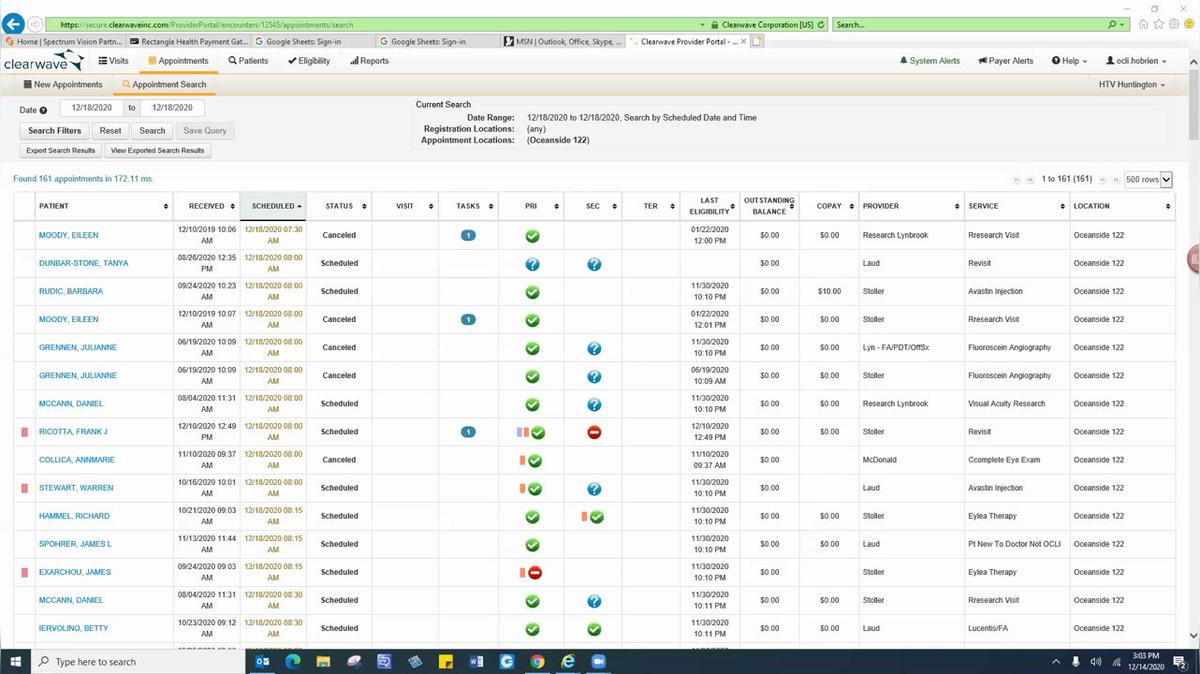Open the 500 rows page size dropdown
The image size is (1200, 674).
tap(1148, 180)
